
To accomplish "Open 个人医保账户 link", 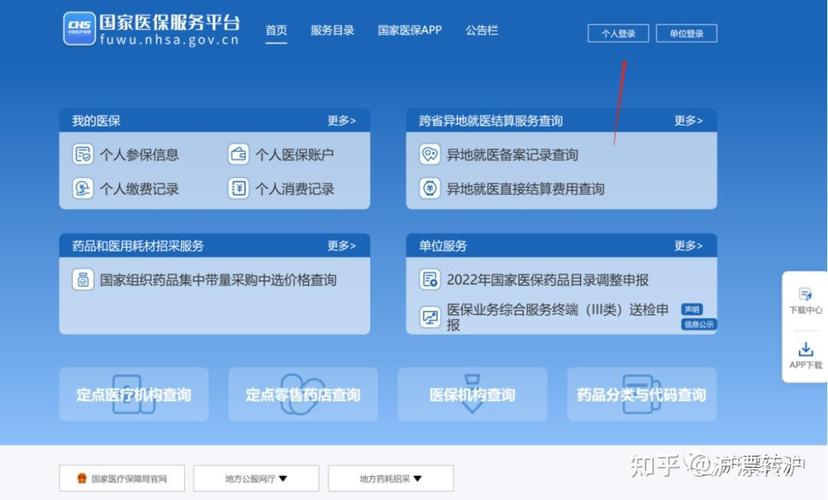I will 295,155.
